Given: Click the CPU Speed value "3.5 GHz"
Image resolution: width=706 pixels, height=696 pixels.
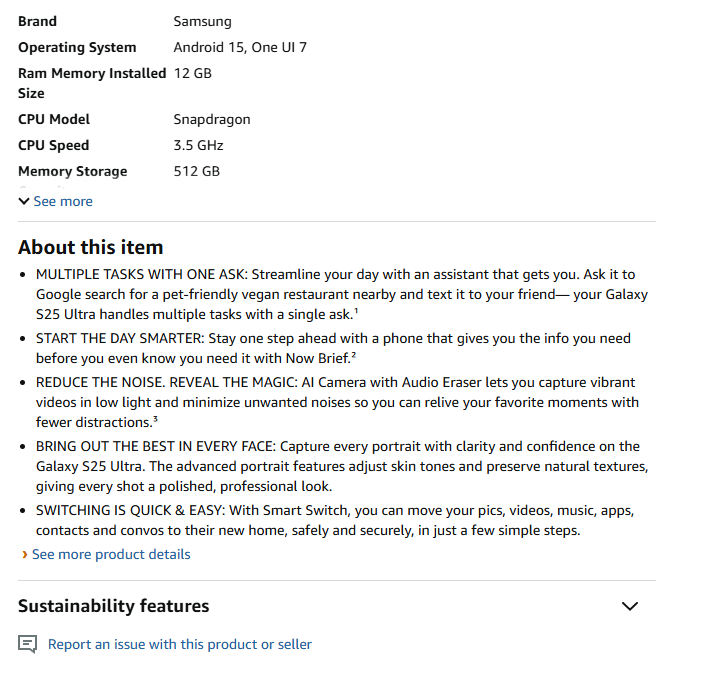Looking at the screenshot, I should pos(198,145).
